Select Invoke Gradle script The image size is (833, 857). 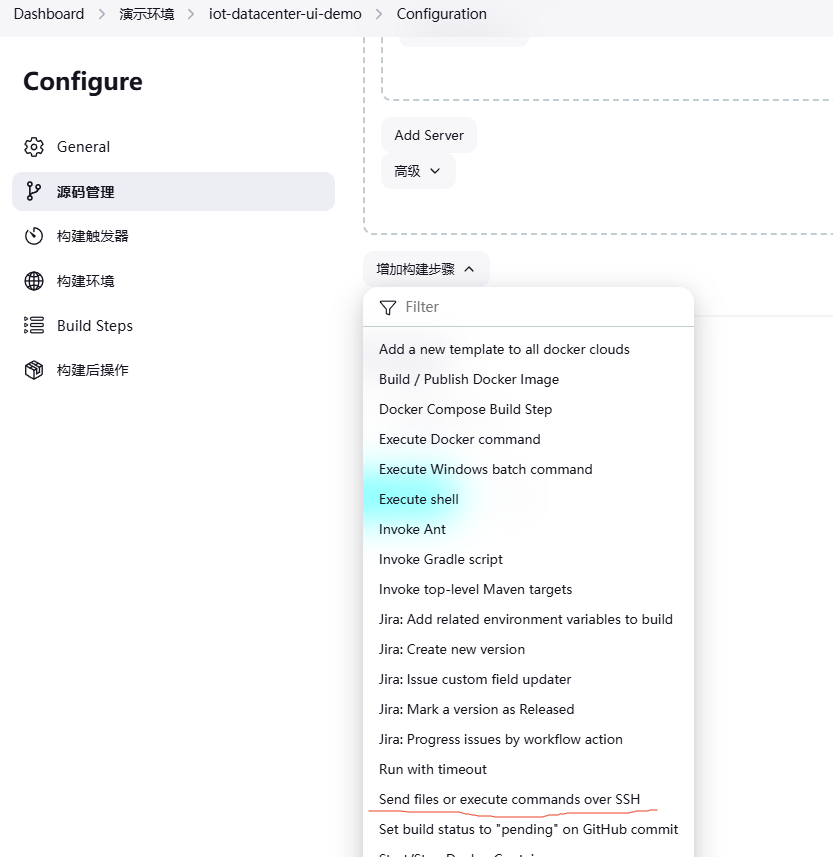529,559
